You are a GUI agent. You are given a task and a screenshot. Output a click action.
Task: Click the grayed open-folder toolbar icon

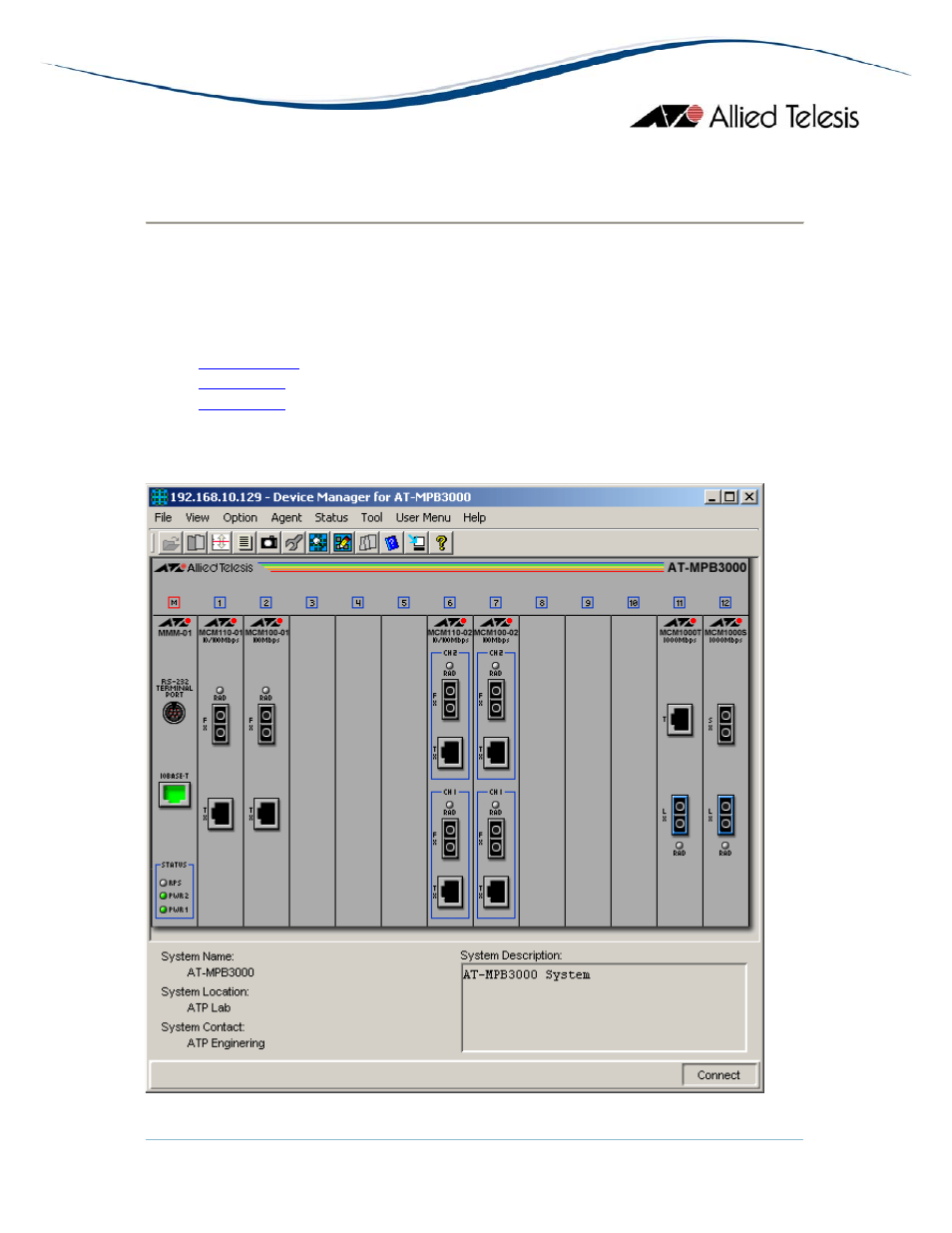(172, 543)
